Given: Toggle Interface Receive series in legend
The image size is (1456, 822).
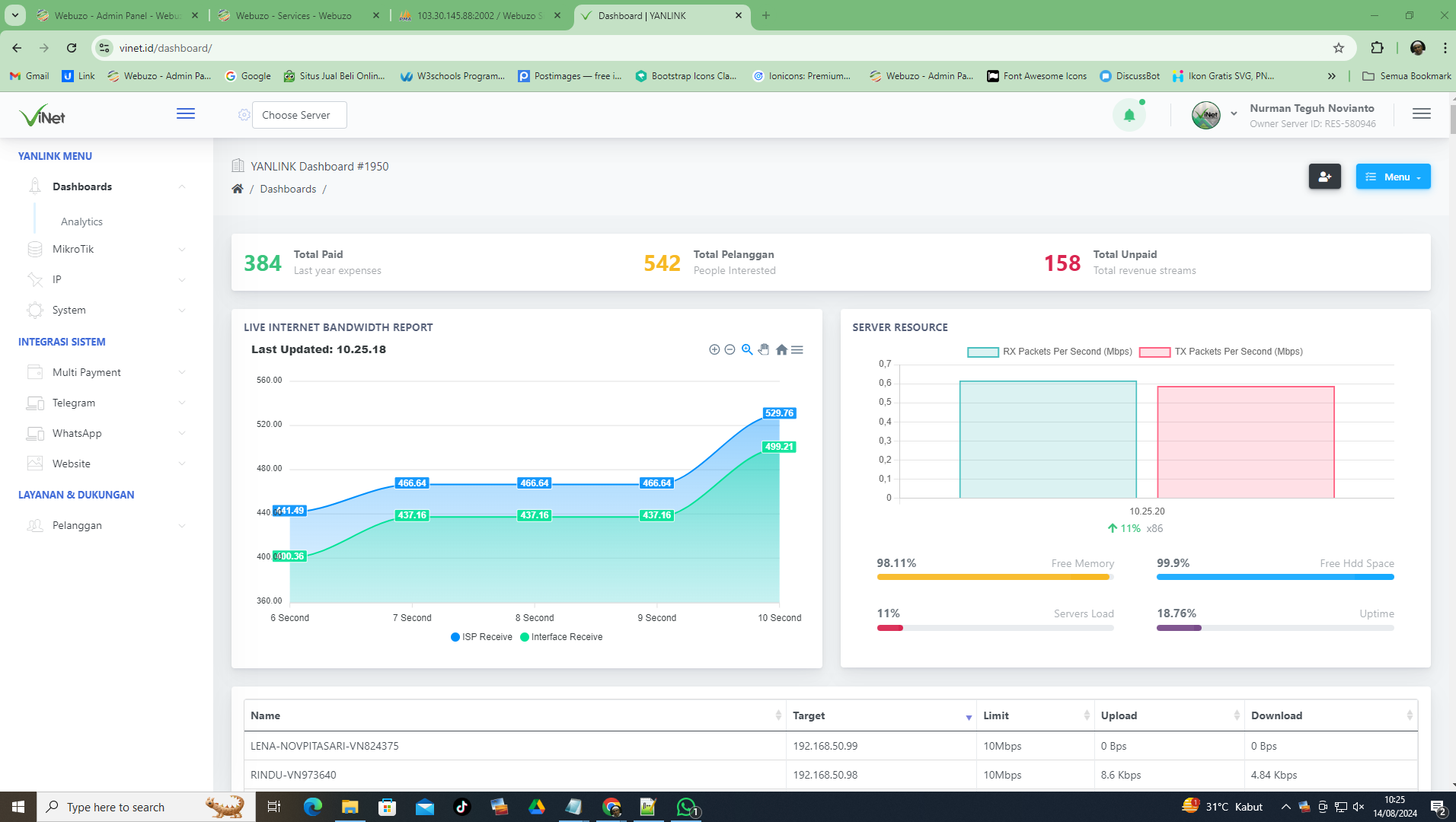Looking at the screenshot, I should pos(561,637).
